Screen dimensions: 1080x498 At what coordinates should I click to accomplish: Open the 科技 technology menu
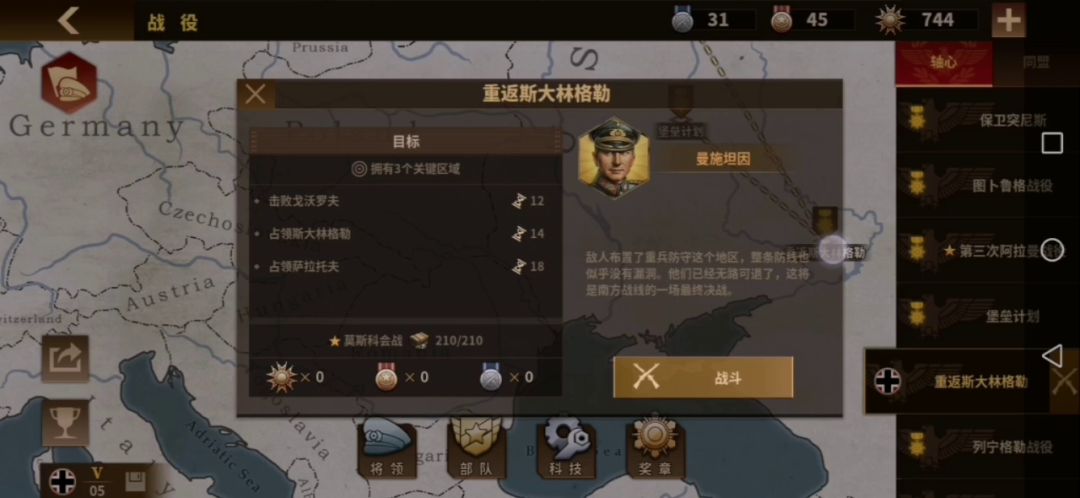(x=566, y=449)
